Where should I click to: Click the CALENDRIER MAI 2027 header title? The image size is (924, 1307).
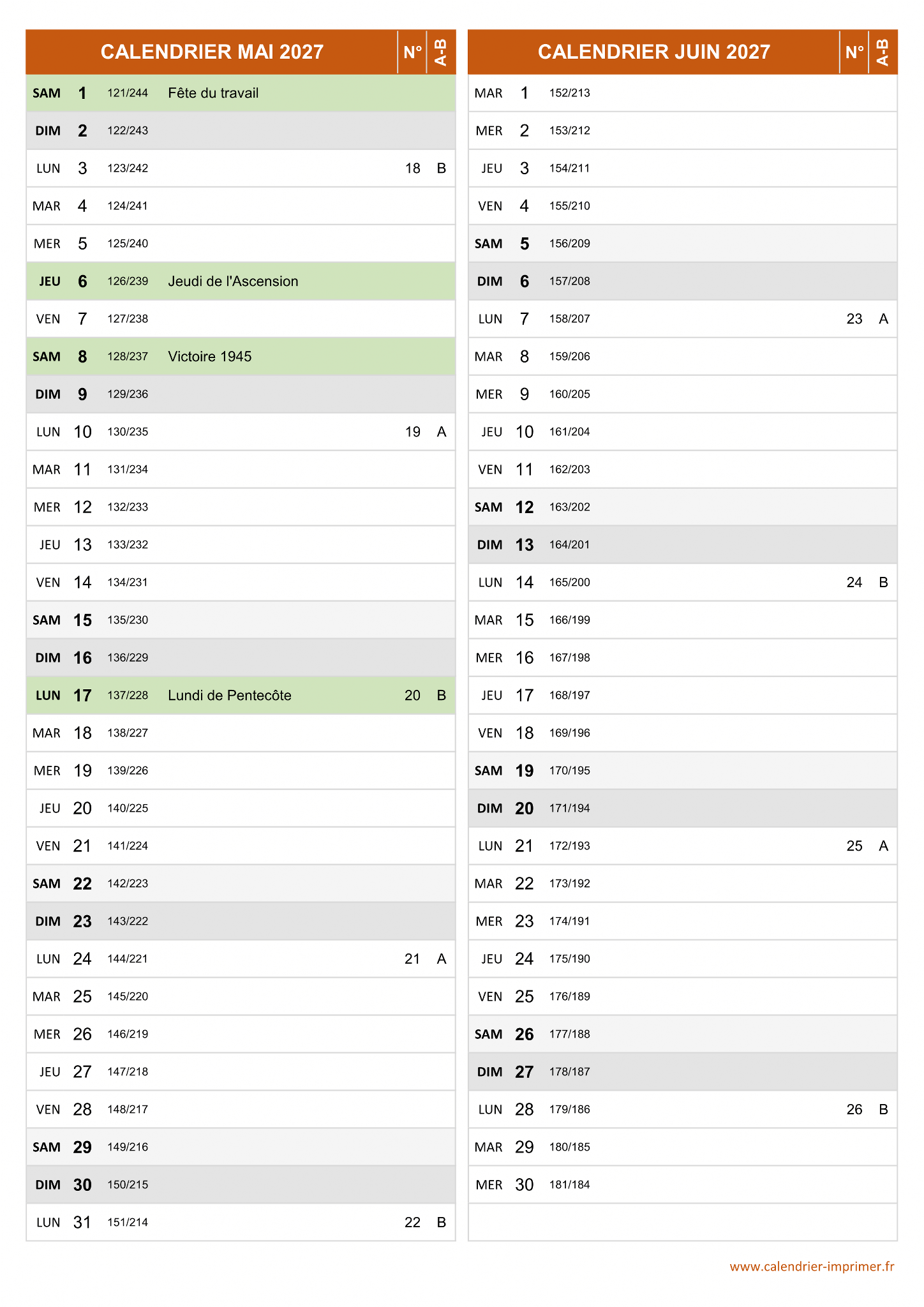pyautogui.click(x=212, y=52)
